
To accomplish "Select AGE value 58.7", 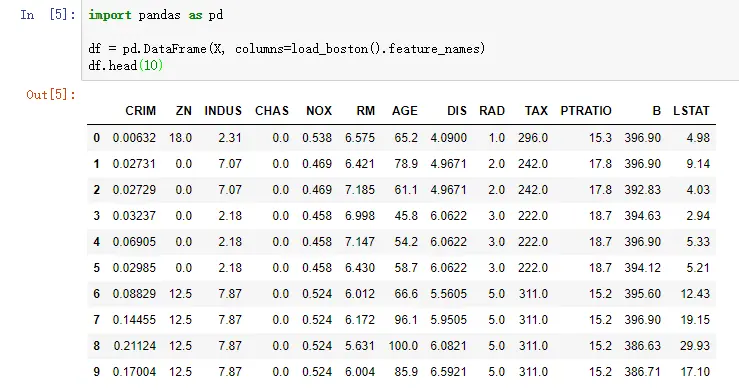I will (x=406, y=267).
